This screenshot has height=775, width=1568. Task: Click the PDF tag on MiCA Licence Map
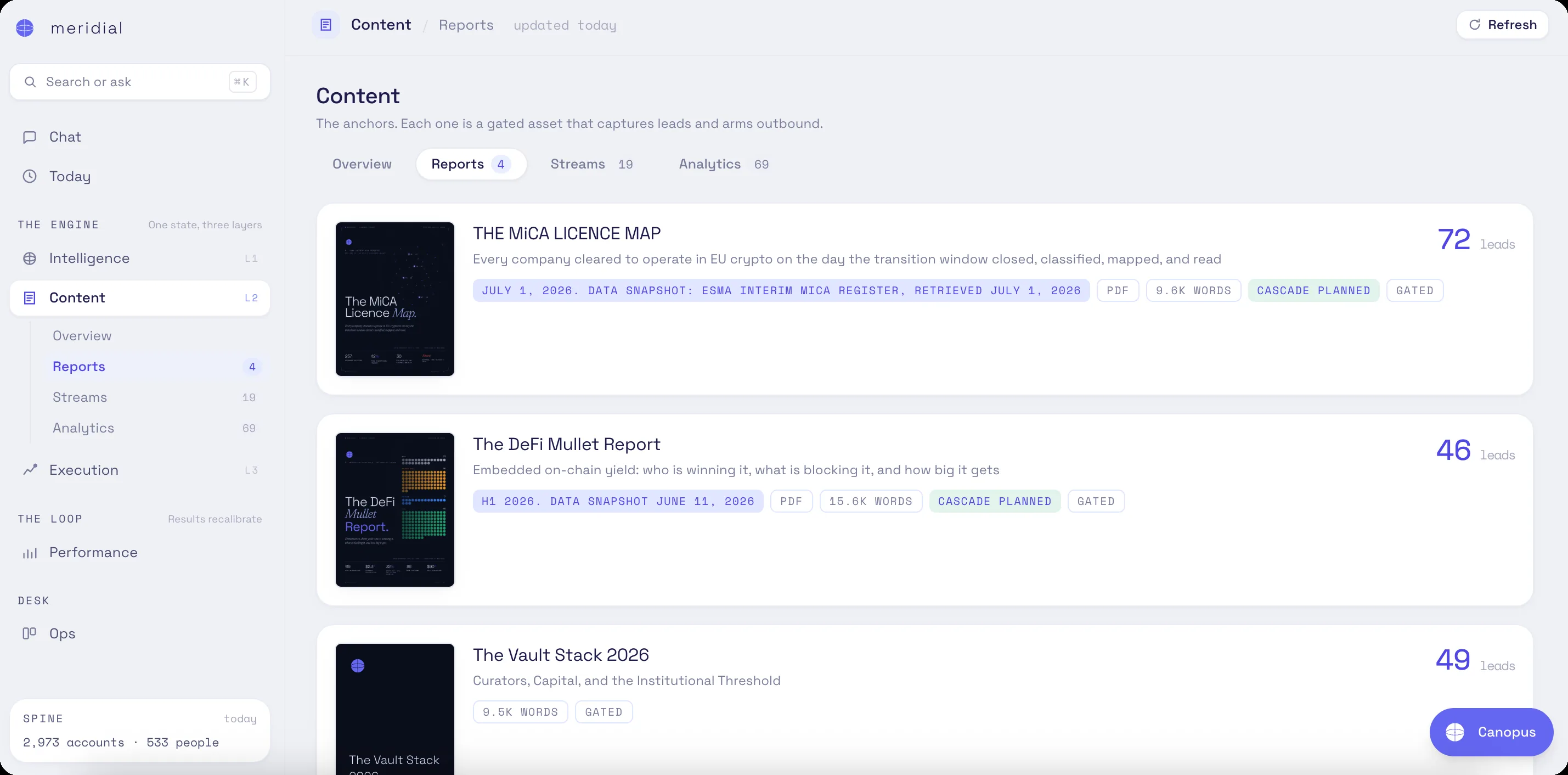pos(1118,290)
